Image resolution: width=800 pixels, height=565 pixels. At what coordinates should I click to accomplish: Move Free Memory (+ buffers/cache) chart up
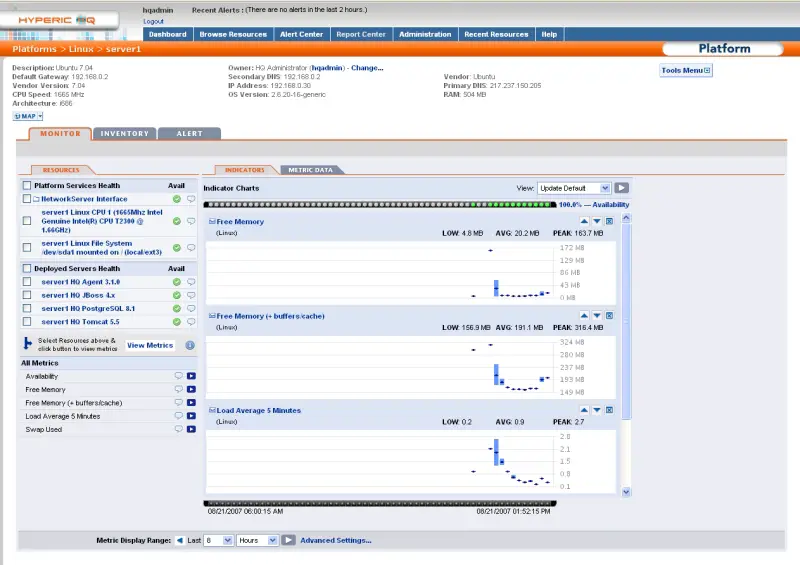[x=584, y=315]
